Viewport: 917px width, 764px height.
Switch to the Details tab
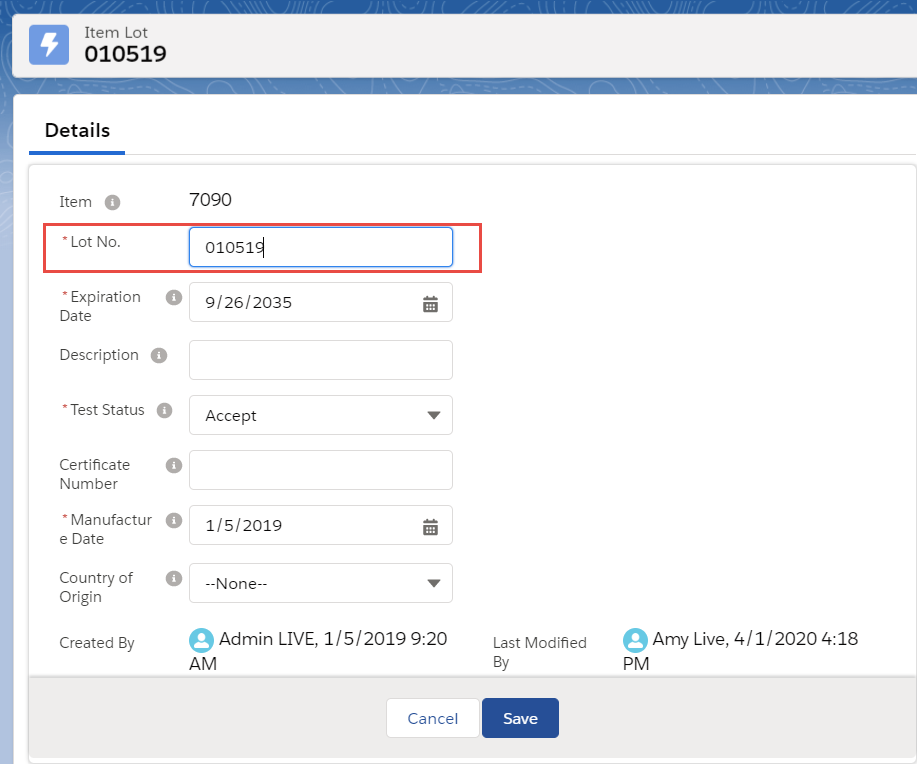click(x=77, y=130)
